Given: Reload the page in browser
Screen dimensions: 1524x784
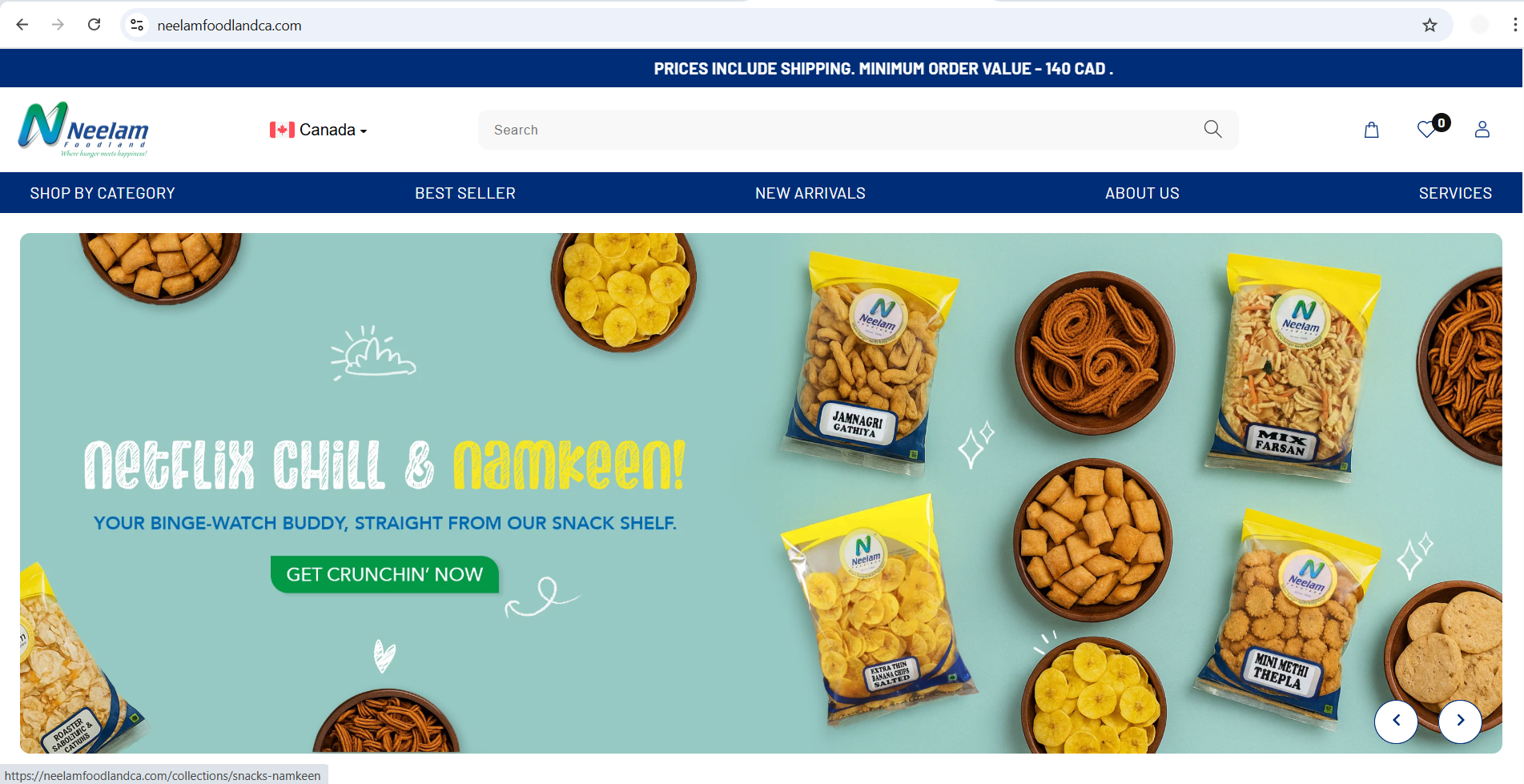Looking at the screenshot, I should pos(94,25).
